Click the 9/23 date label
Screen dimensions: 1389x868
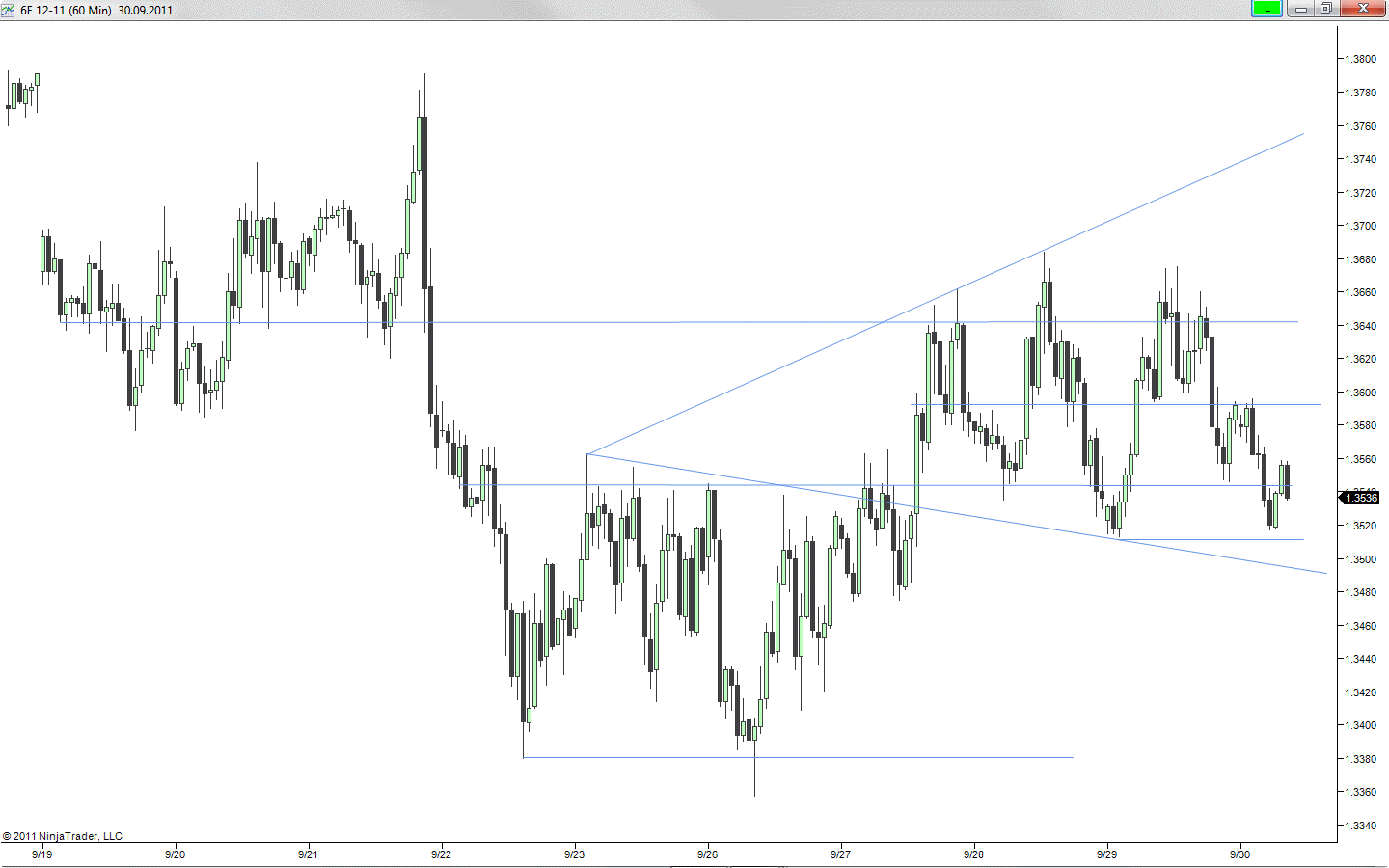(574, 854)
